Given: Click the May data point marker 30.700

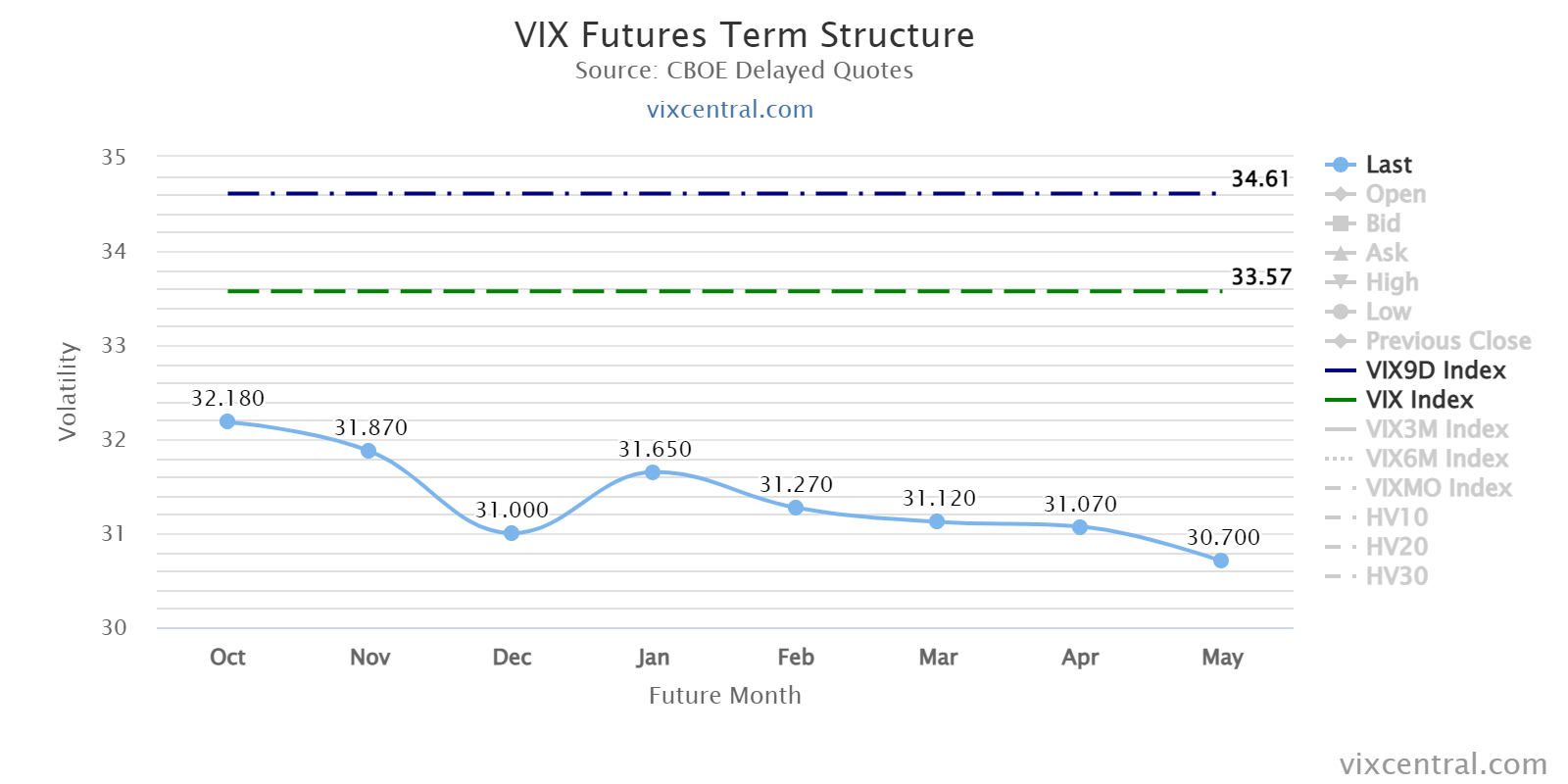Looking at the screenshot, I should (1221, 561).
